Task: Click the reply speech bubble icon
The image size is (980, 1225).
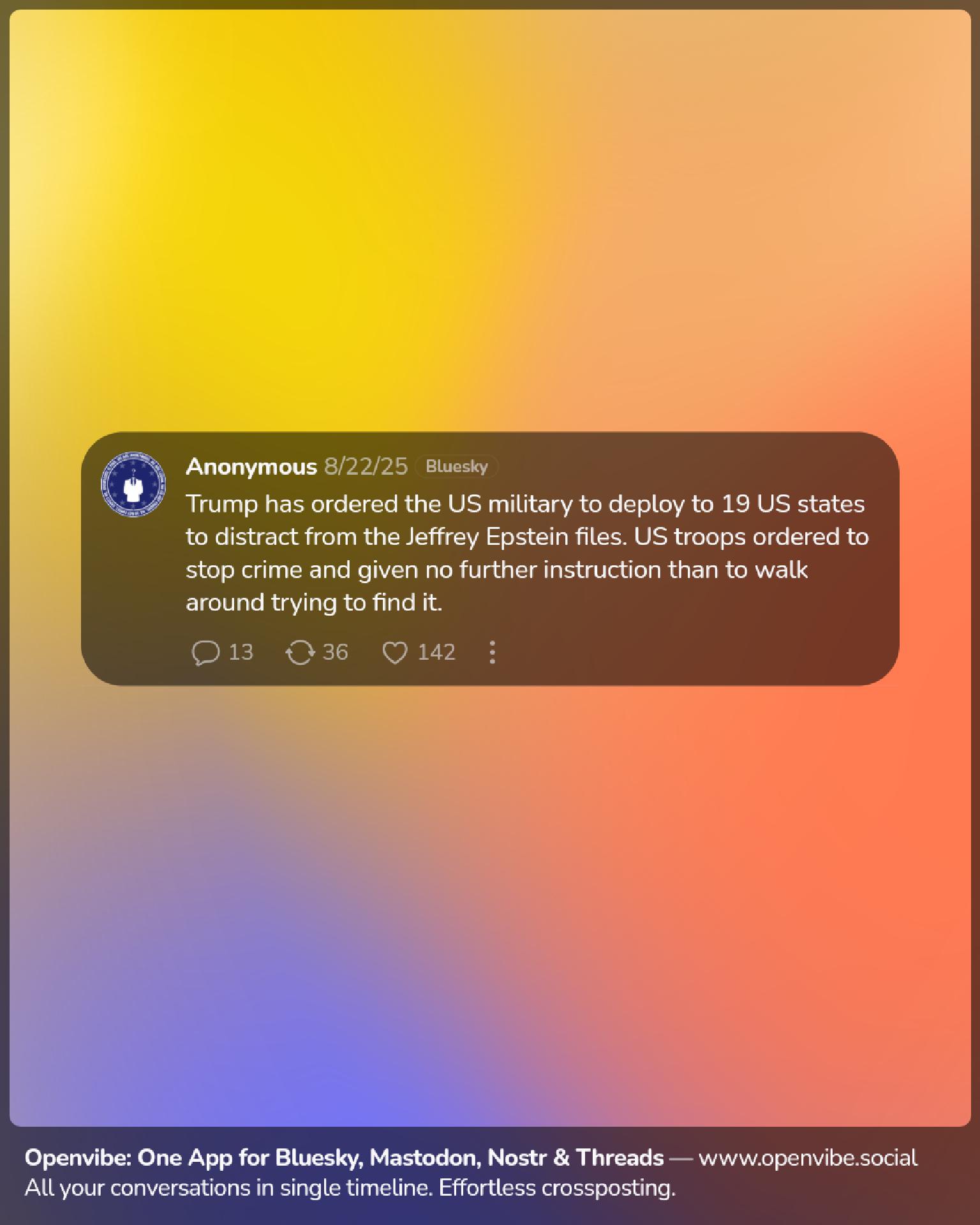Action: click(206, 653)
